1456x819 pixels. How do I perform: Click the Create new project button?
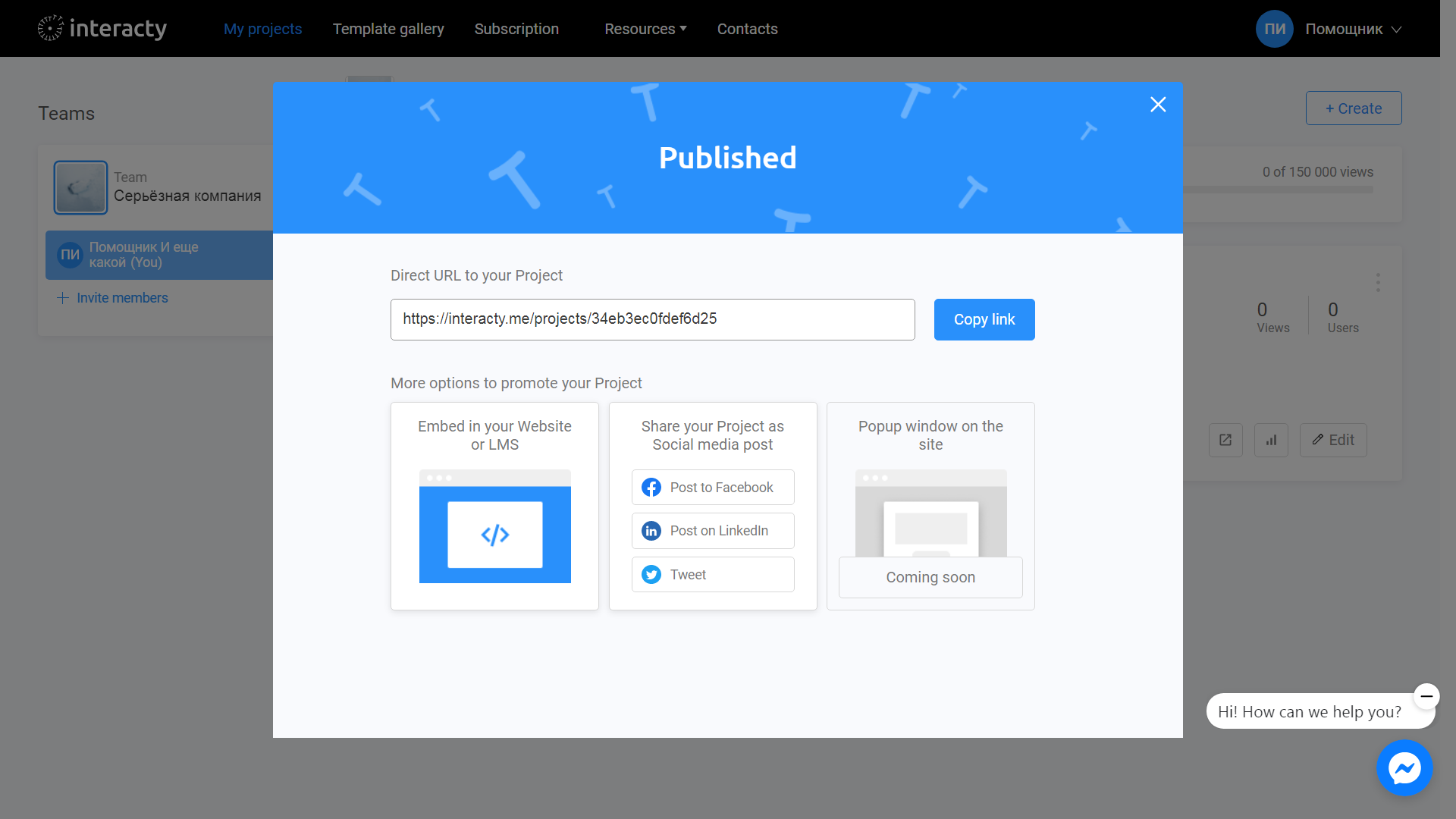[1353, 108]
